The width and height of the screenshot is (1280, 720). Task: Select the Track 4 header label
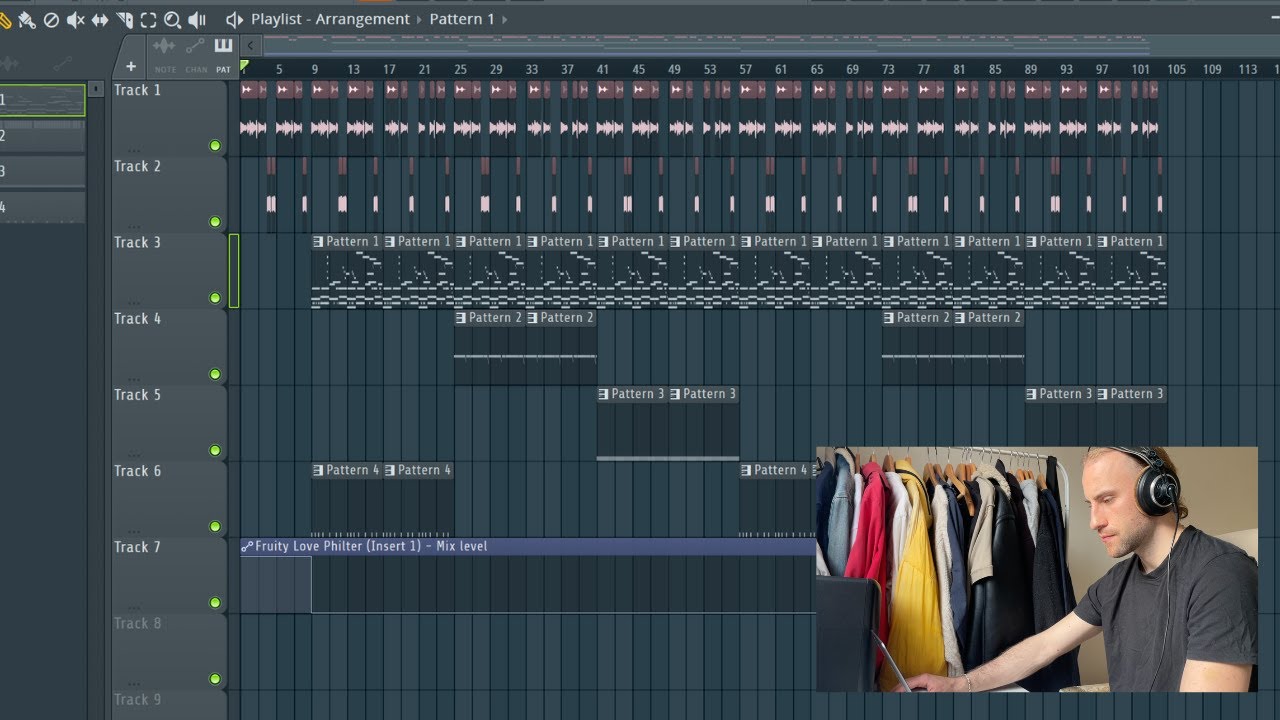tap(137, 318)
